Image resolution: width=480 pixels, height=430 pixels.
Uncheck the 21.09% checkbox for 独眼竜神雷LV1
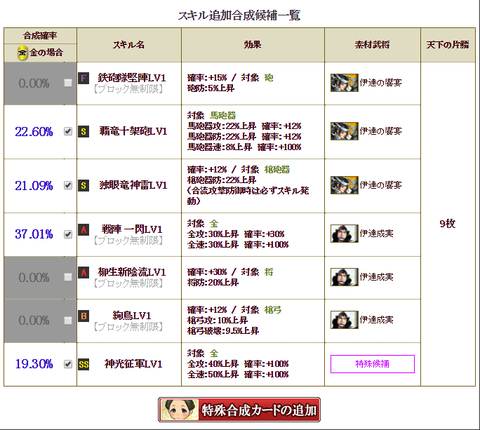(x=68, y=185)
